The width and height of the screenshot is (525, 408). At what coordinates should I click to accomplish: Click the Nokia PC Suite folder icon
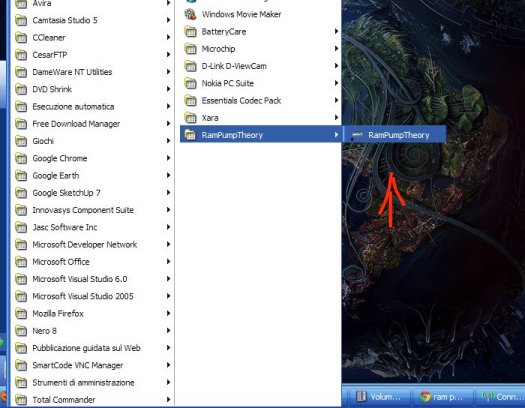pos(191,83)
